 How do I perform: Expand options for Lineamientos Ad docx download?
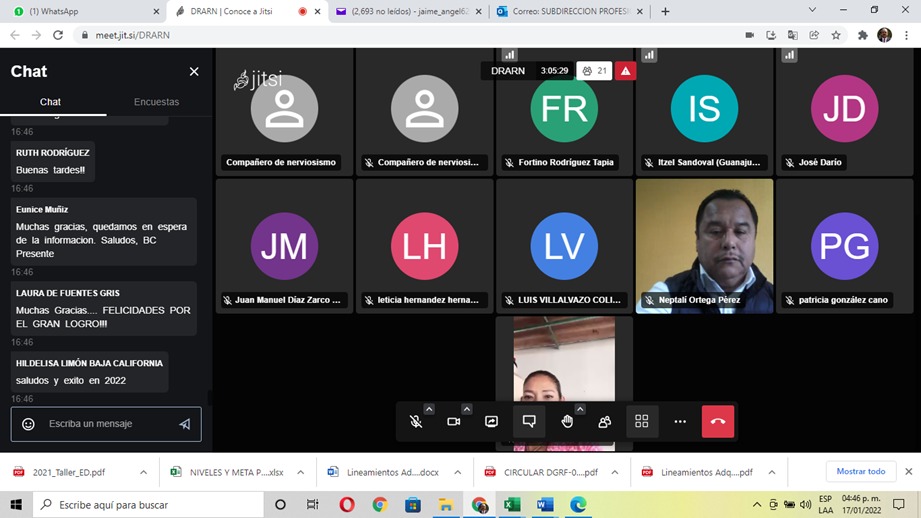click(458, 472)
